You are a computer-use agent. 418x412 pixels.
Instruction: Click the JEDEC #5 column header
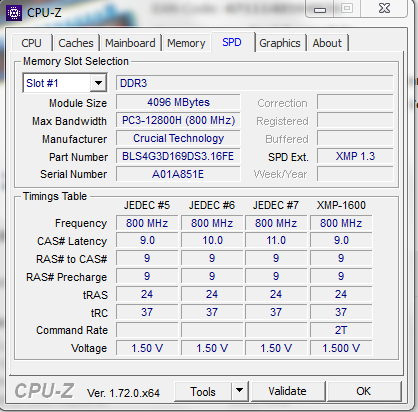(147, 205)
